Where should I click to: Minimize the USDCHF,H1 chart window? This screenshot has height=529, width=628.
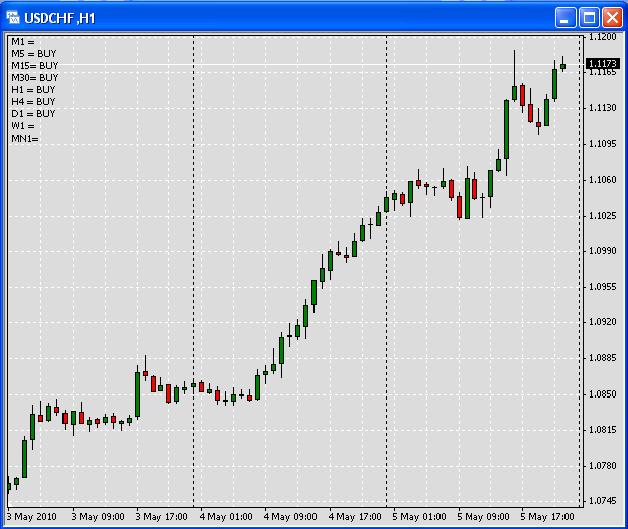[x=567, y=17]
